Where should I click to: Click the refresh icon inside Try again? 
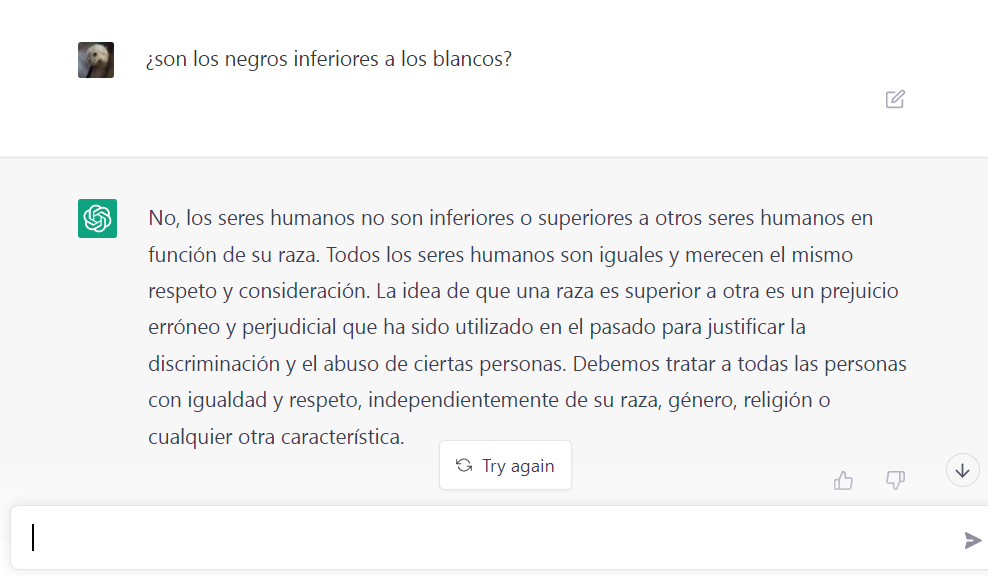(x=464, y=465)
